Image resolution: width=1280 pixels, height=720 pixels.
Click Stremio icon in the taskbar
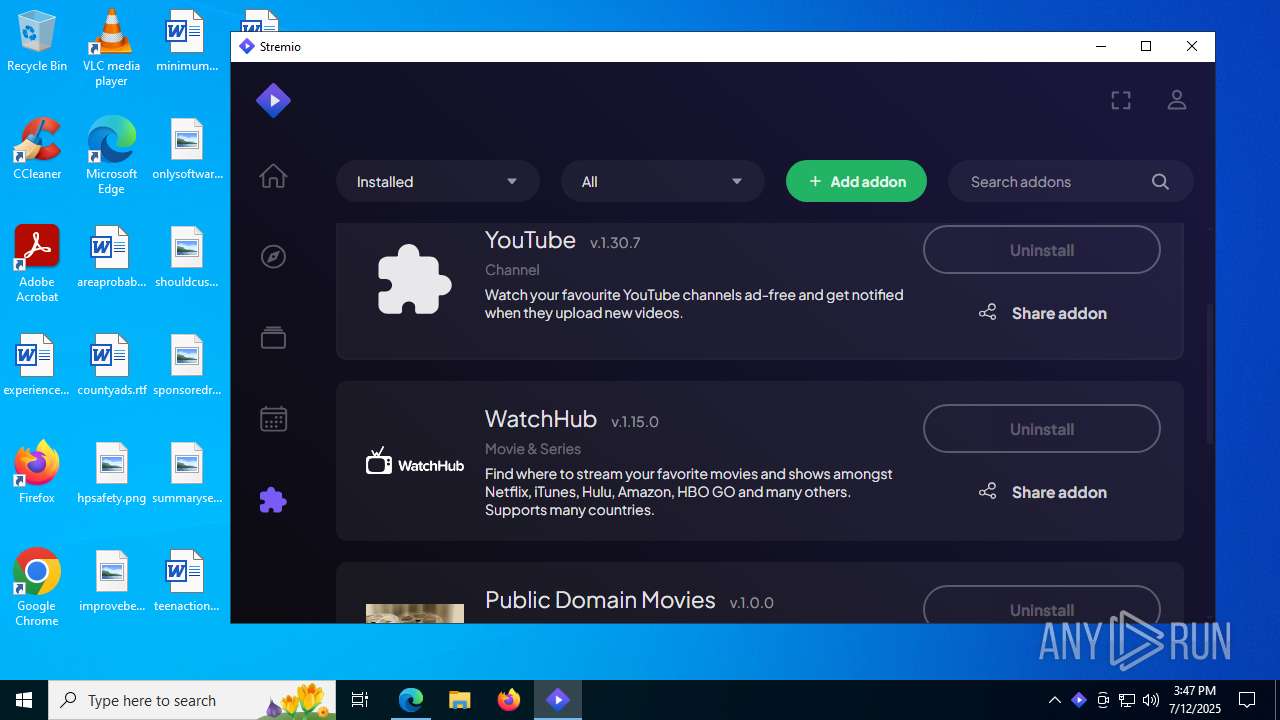[x=558, y=700]
